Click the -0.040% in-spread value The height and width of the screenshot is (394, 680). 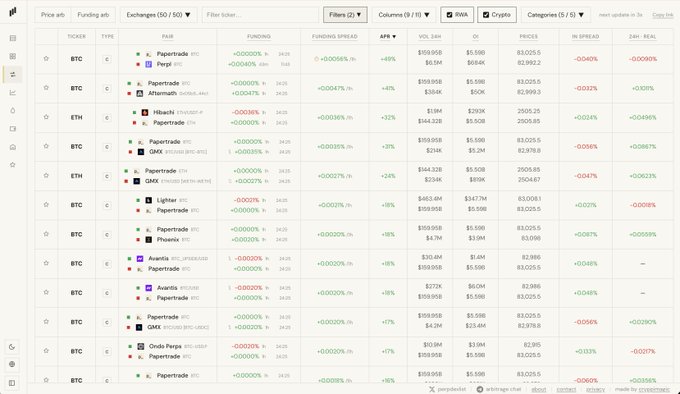click(x=585, y=59)
